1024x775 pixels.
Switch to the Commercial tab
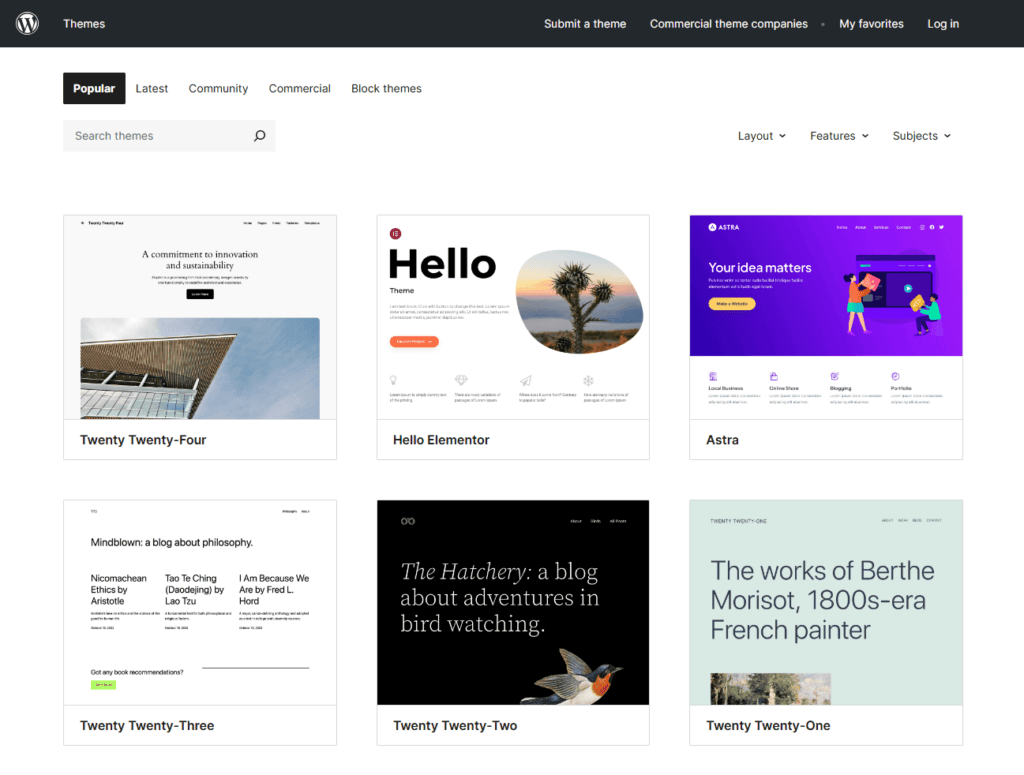tap(300, 88)
